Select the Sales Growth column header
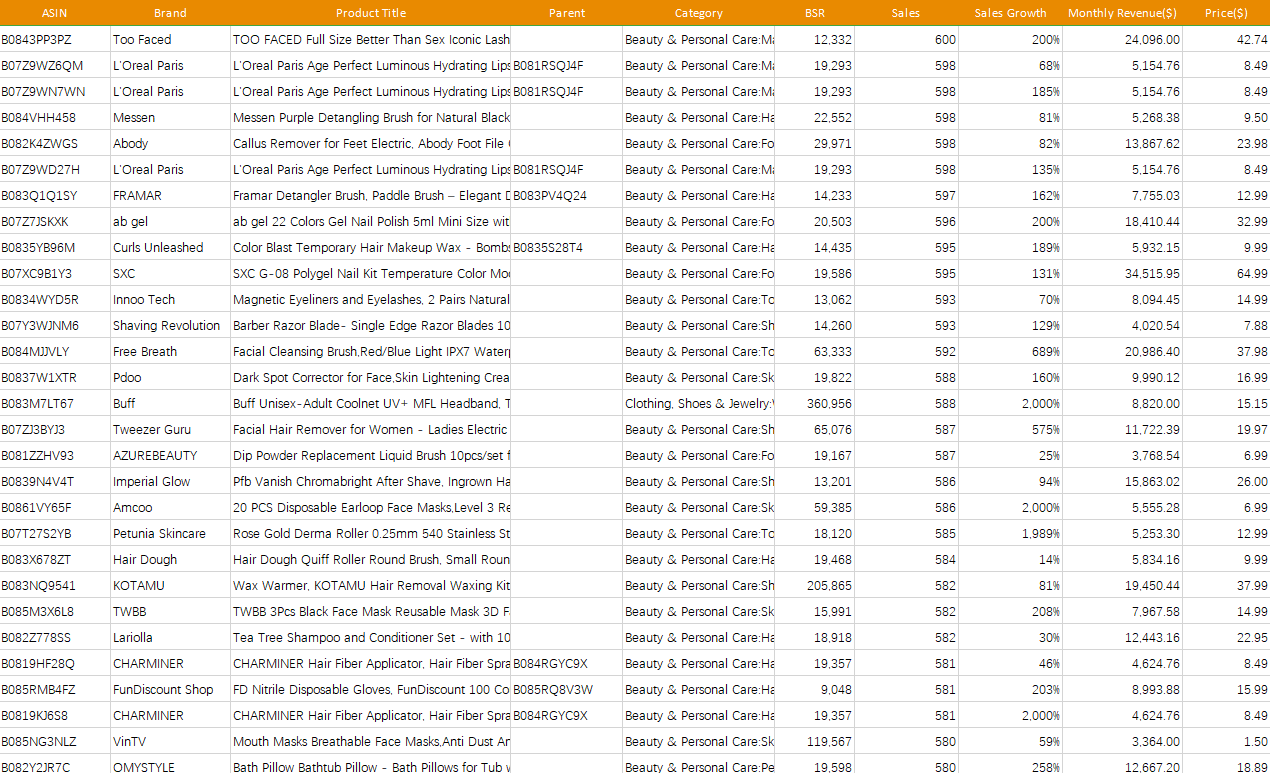This screenshot has width=1270, height=773. (x=1010, y=13)
